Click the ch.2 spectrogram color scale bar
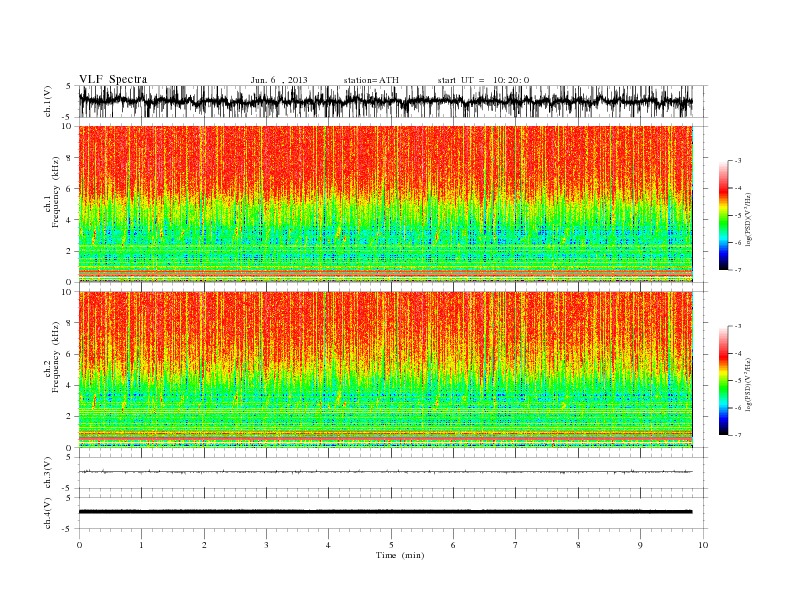This screenshot has height=612, width=792. 724,381
